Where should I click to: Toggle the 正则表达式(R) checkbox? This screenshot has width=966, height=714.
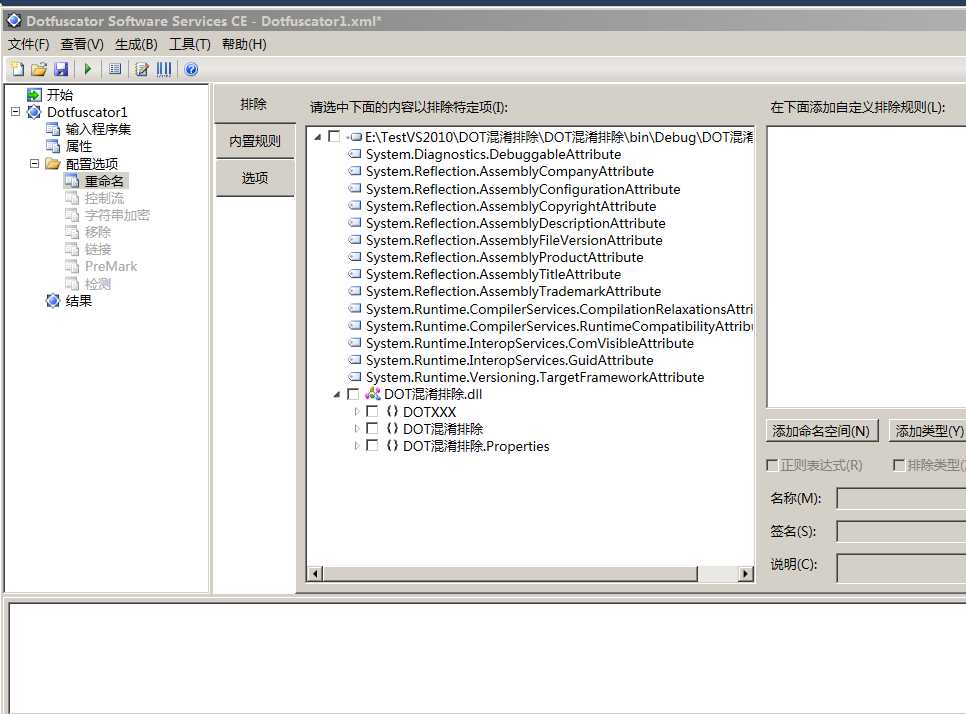[x=771, y=465]
